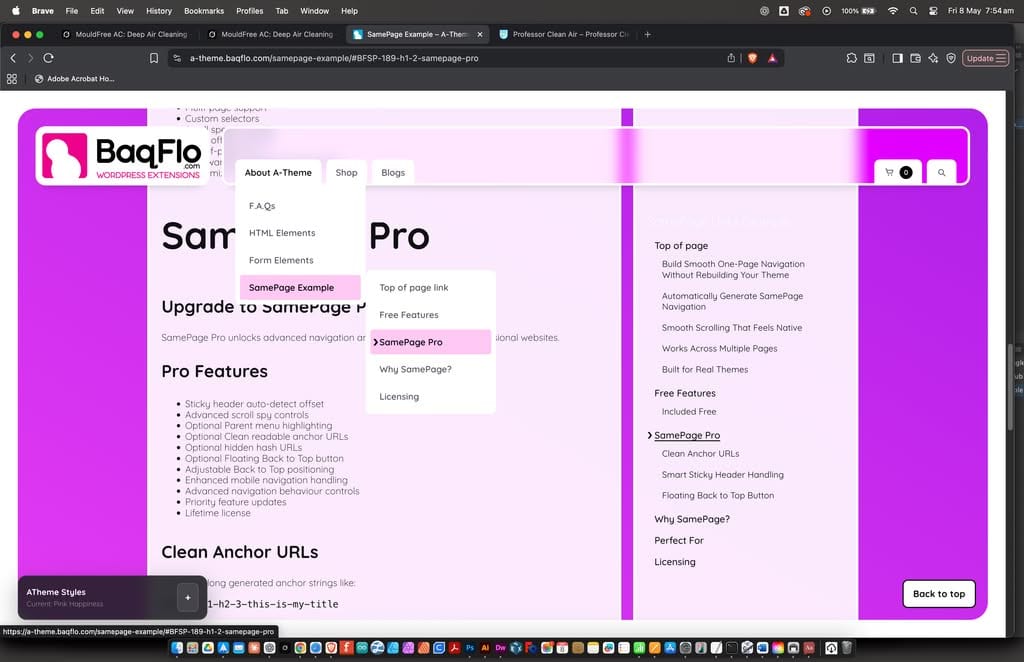Open macOS Spotlight search in menu bar
This screenshot has width=1024, height=662.
click(x=913, y=10)
